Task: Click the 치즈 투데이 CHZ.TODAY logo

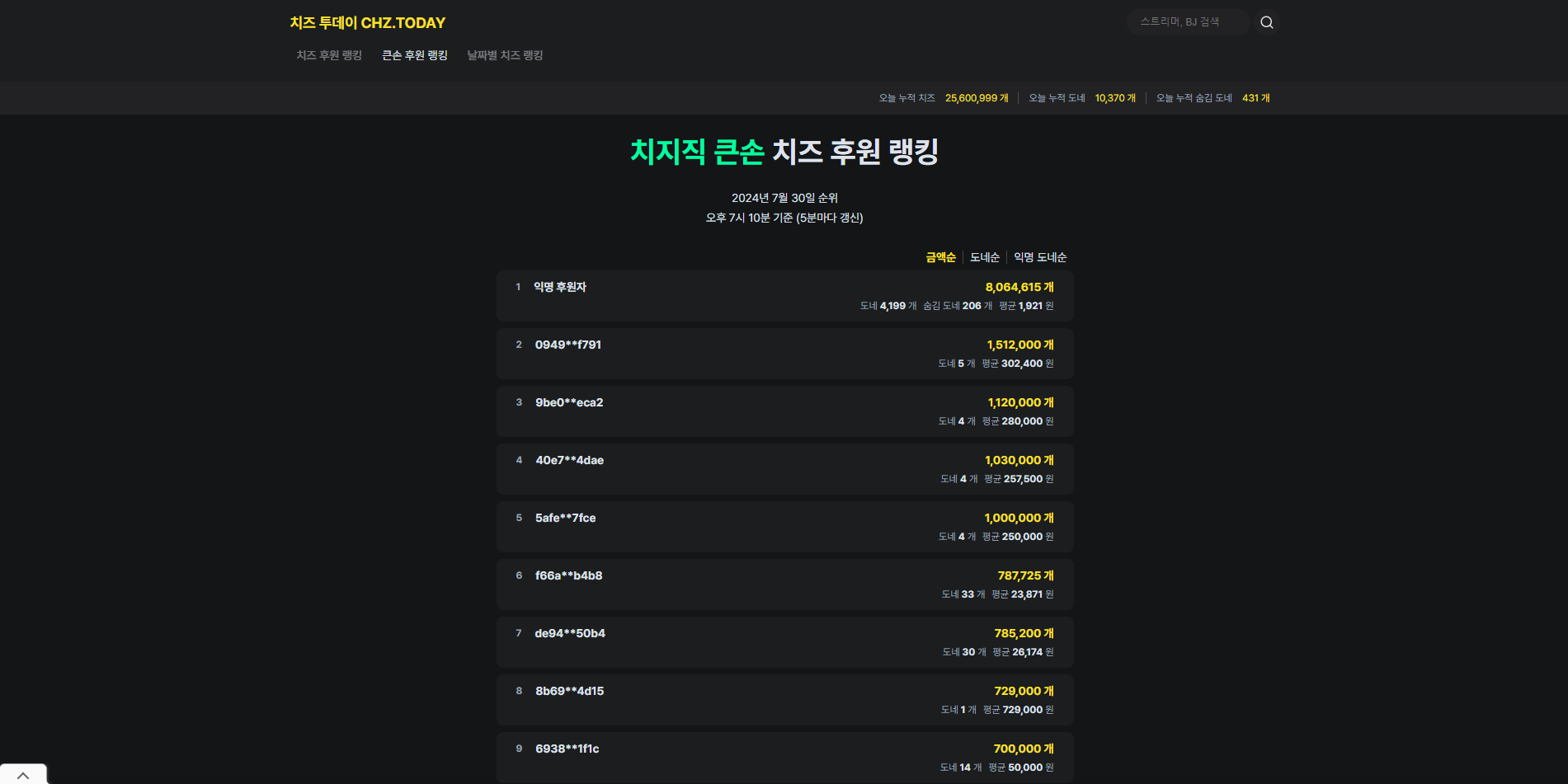Action: pos(367,22)
